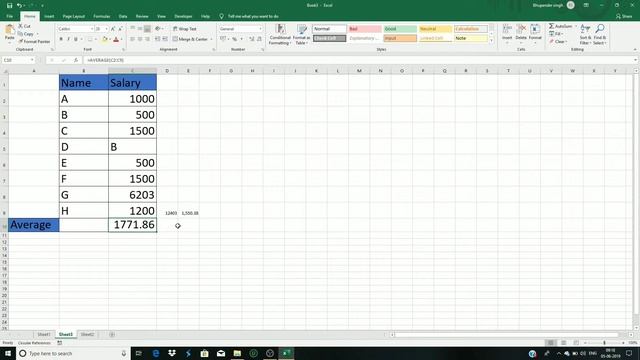The image size is (640, 360).
Task: Copy the selection to the clipboard
Action: 26,34
